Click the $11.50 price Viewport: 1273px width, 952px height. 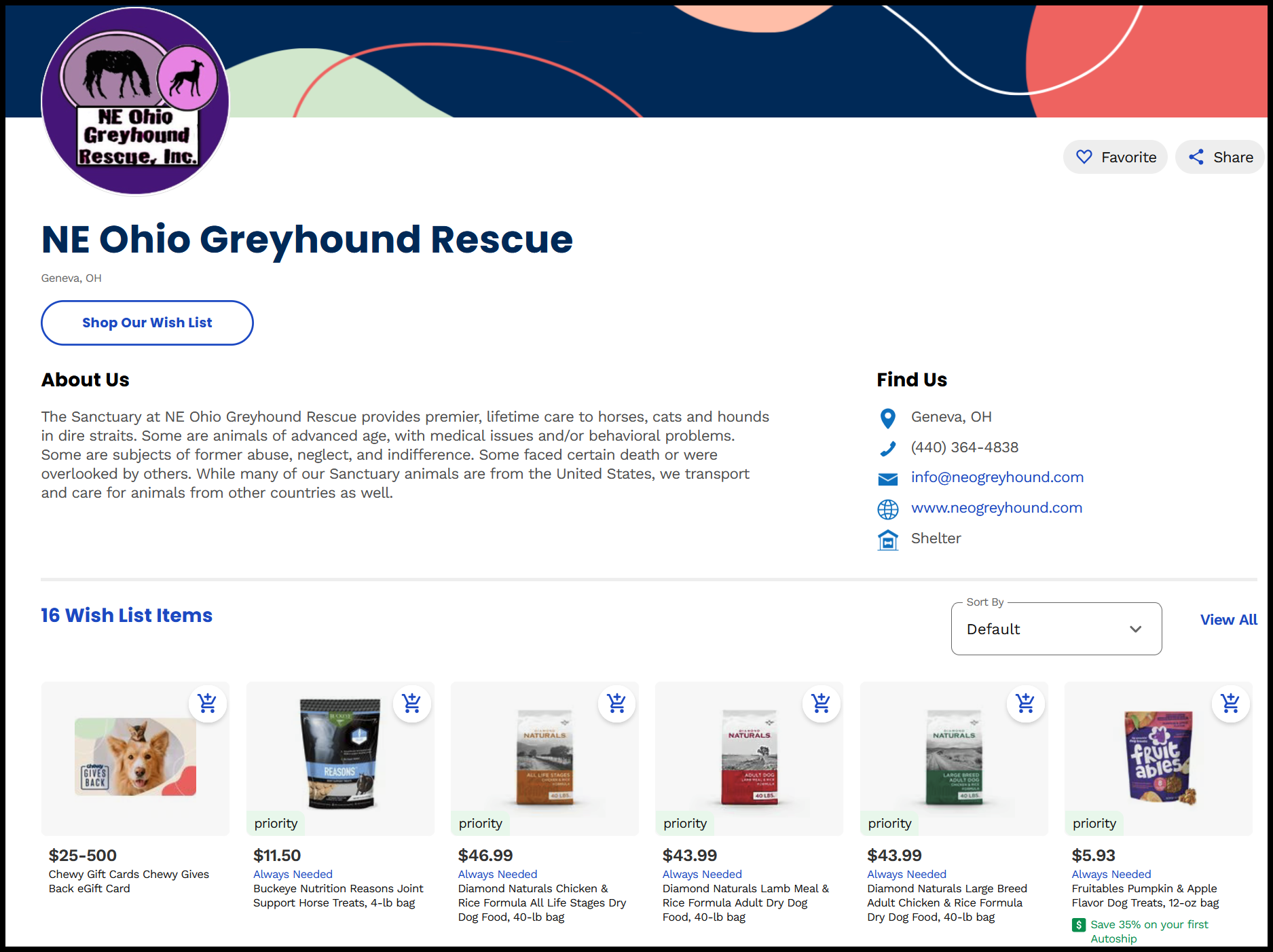pos(277,856)
